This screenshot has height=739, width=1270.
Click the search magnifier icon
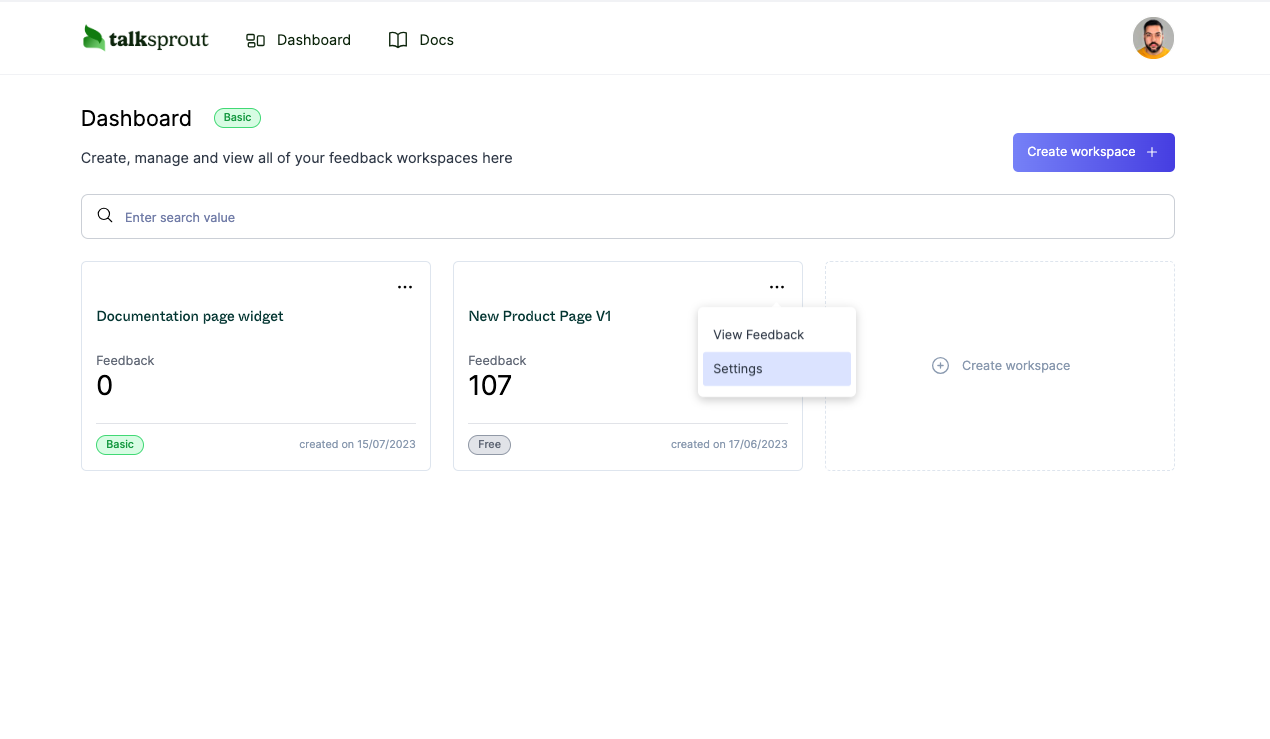tap(105, 216)
